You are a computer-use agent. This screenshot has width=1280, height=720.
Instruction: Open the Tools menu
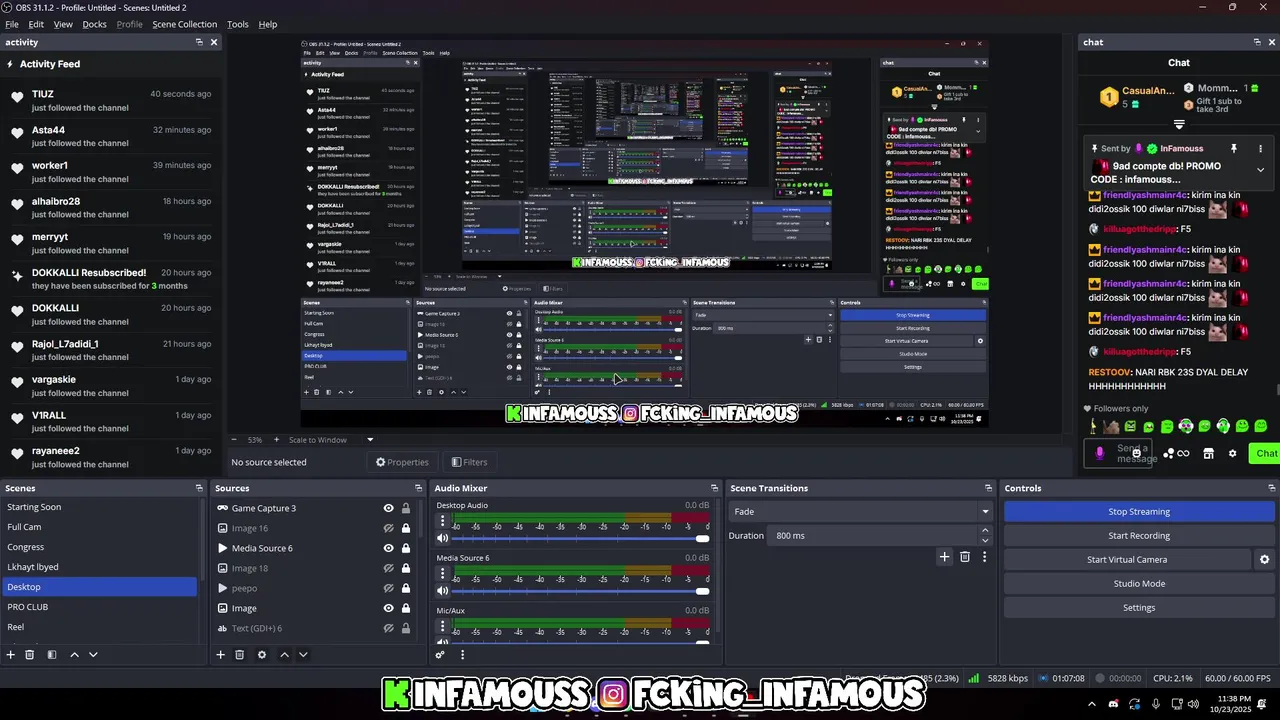(x=238, y=24)
